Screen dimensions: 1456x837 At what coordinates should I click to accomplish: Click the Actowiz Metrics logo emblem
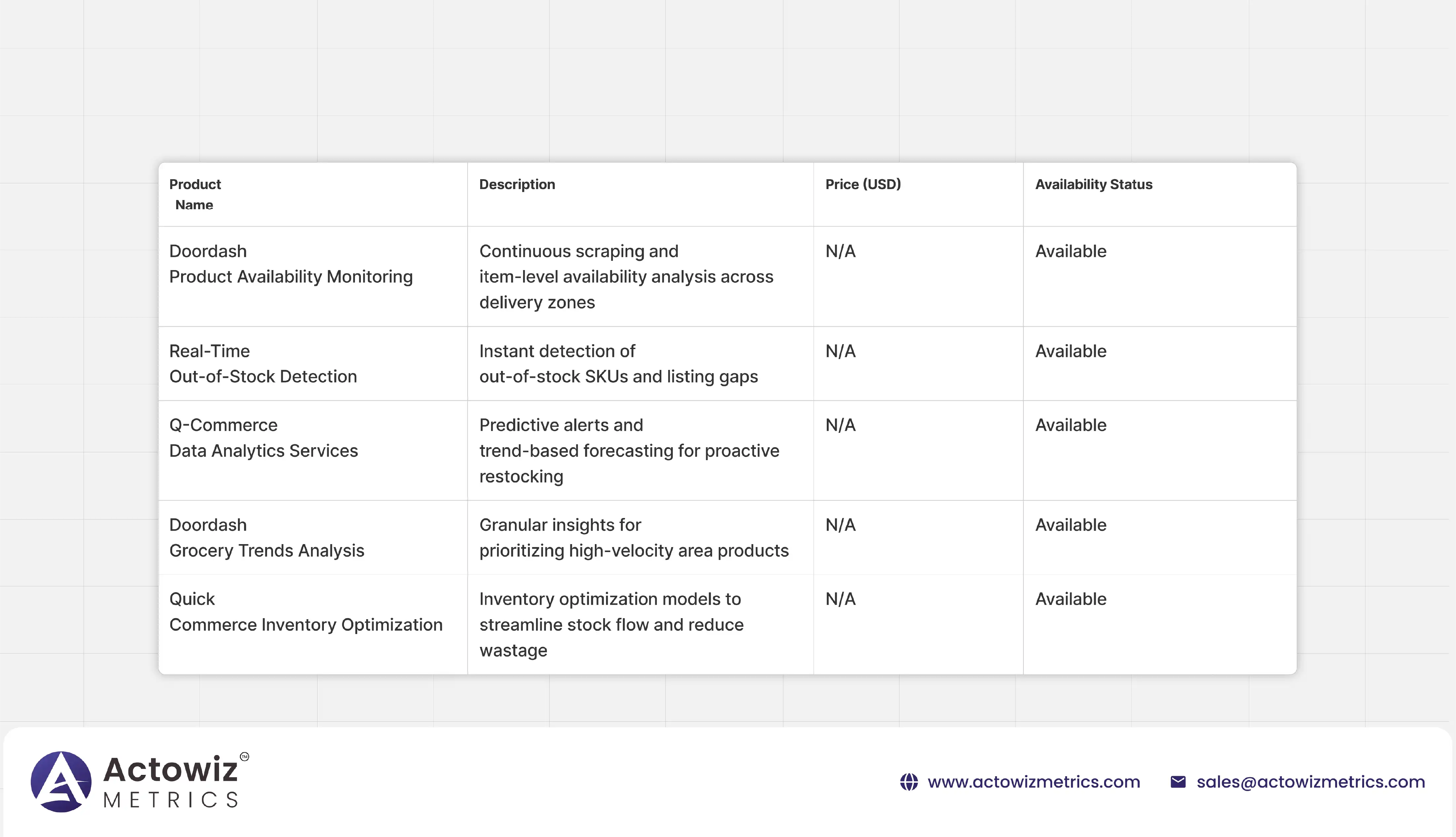(x=61, y=781)
